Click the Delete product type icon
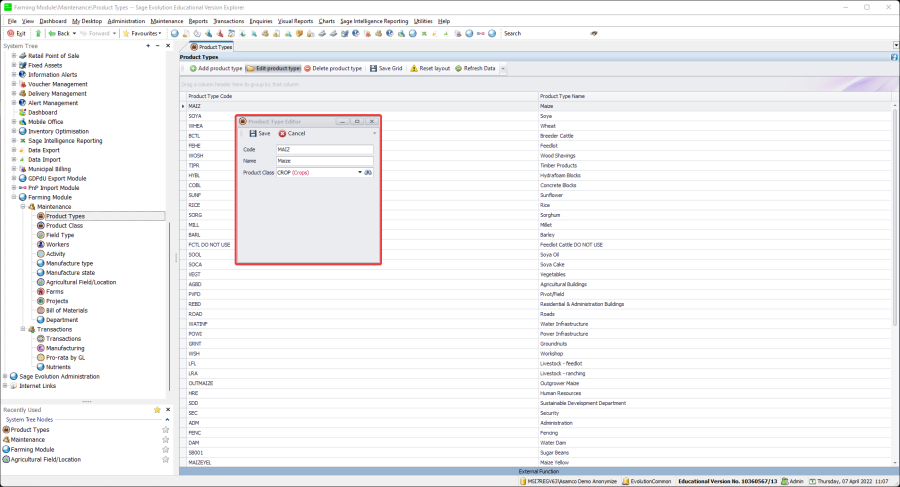The width and height of the screenshot is (900, 487). pos(308,68)
